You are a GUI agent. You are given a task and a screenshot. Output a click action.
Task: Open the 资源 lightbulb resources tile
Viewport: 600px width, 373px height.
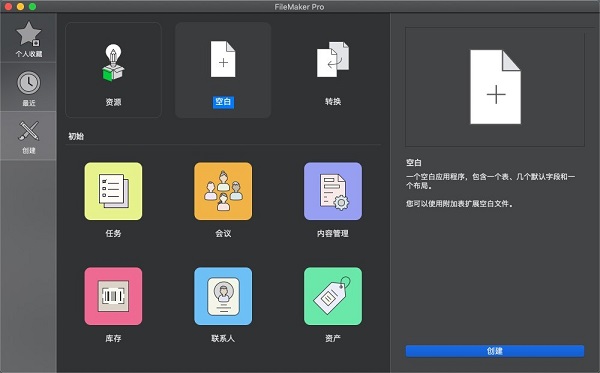(113, 70)
